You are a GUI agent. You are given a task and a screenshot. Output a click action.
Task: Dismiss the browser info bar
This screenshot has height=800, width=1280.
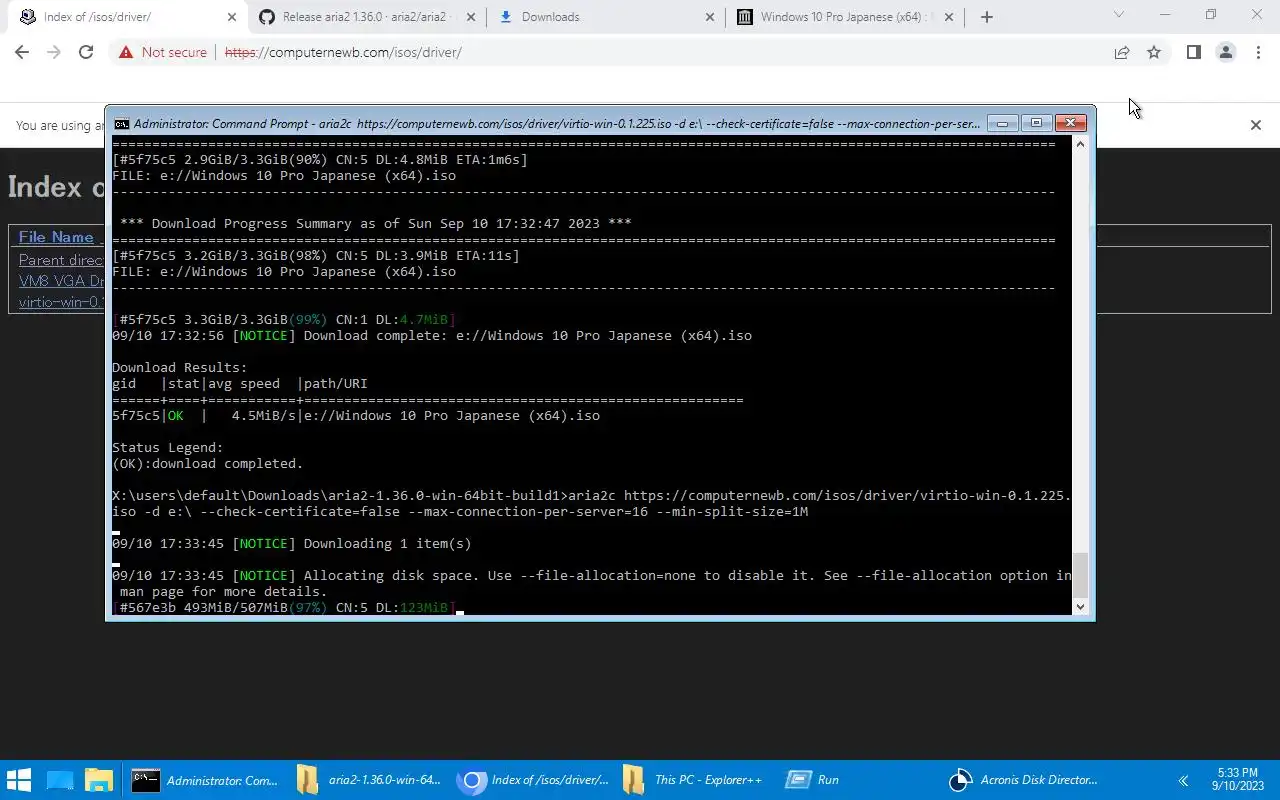[x=1256, y=125]
